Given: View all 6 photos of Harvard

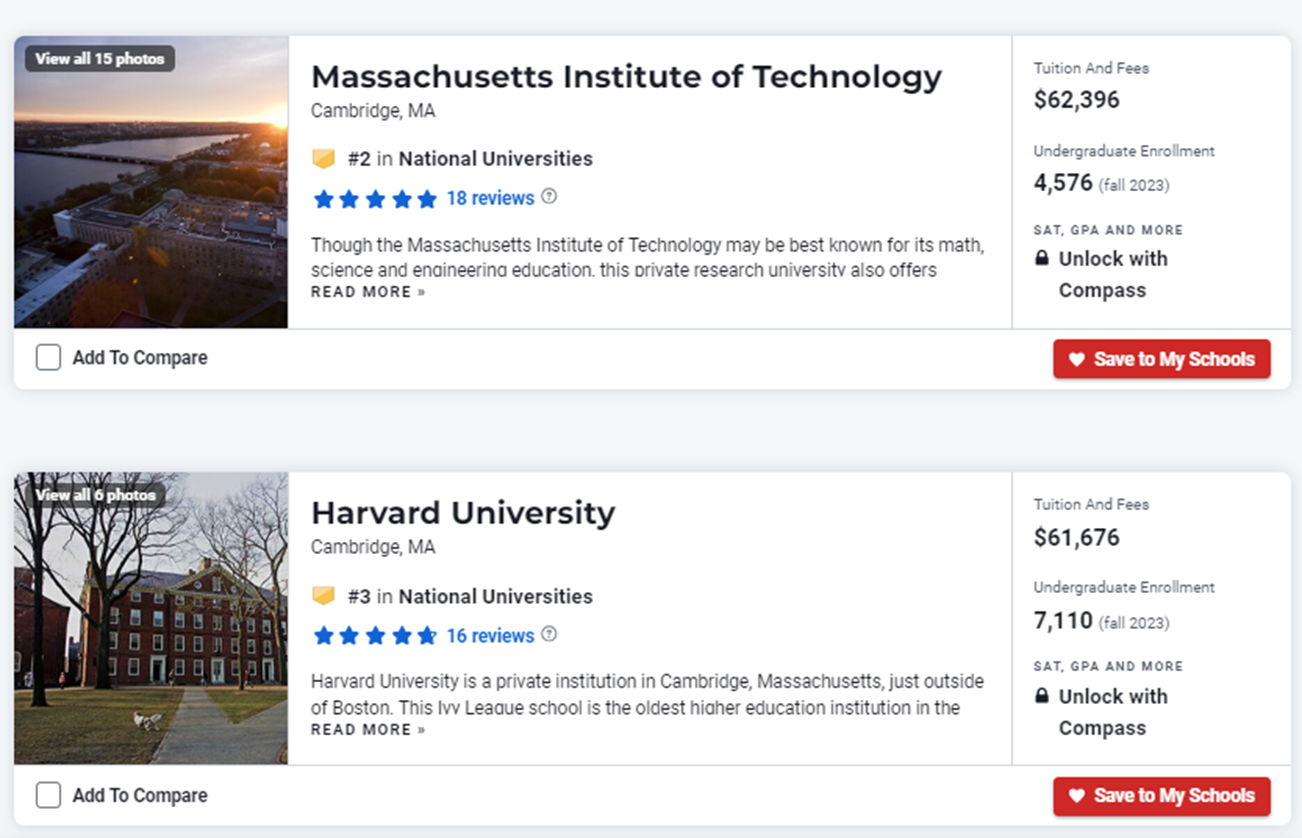Looking at the screenshot, I should 96,495.
